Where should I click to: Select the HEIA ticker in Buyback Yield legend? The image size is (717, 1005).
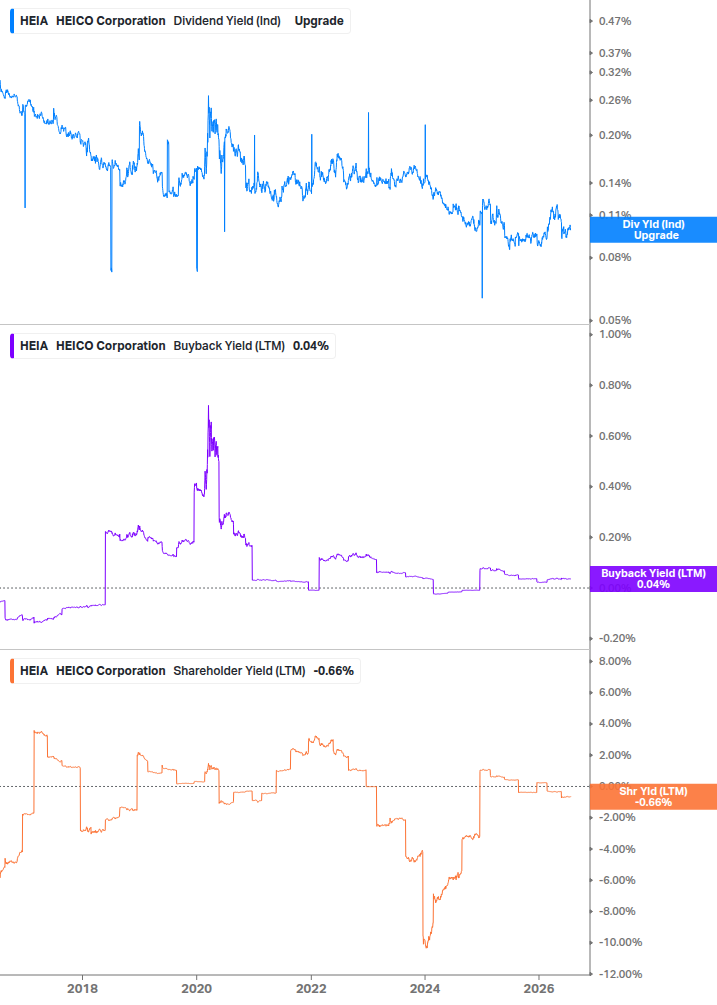coord(34,346)
